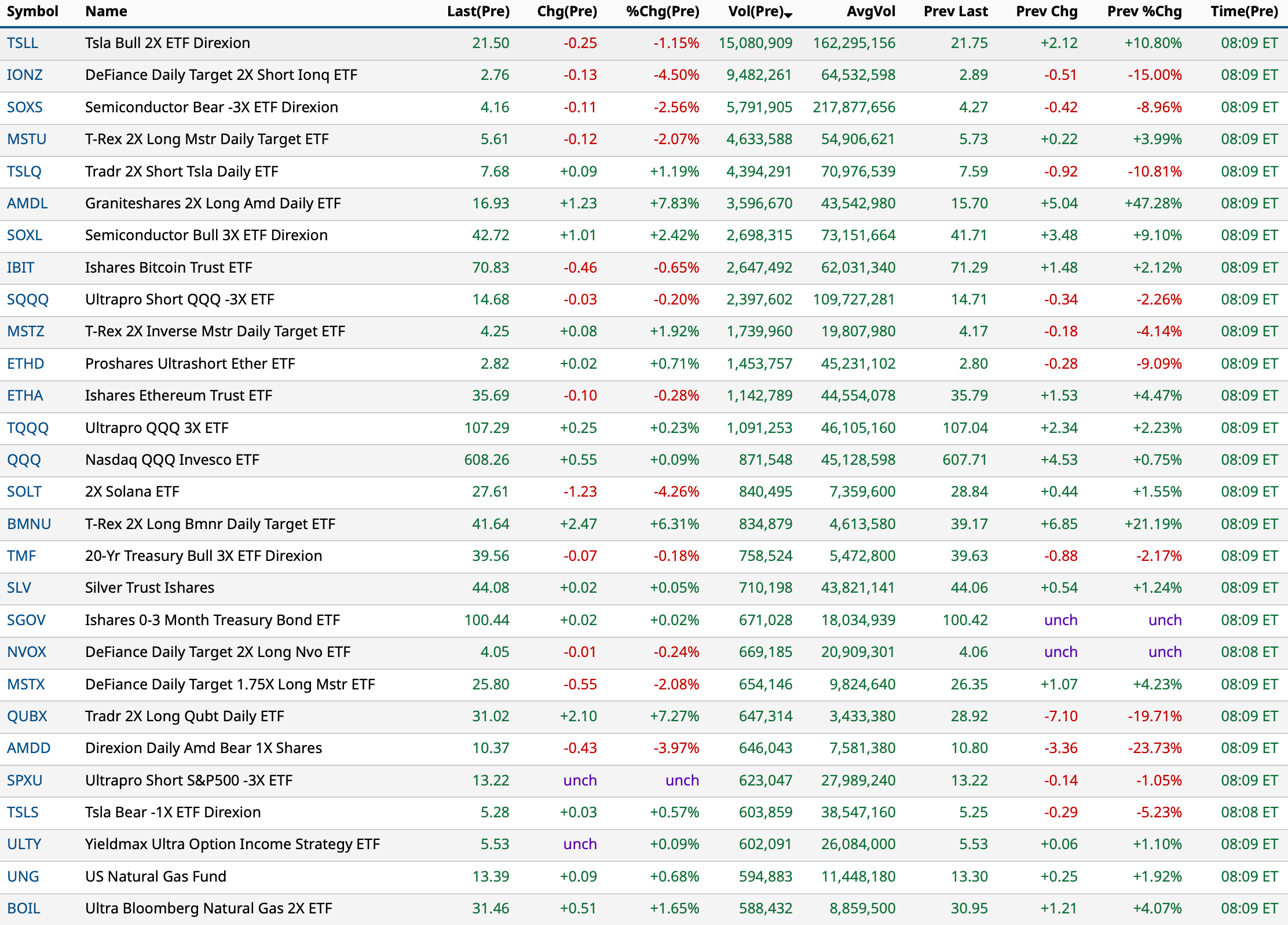The width and height of the screenshot is (1288, 925).
Task: Open the BMNU symbol link
Action: tap(29, 524)
